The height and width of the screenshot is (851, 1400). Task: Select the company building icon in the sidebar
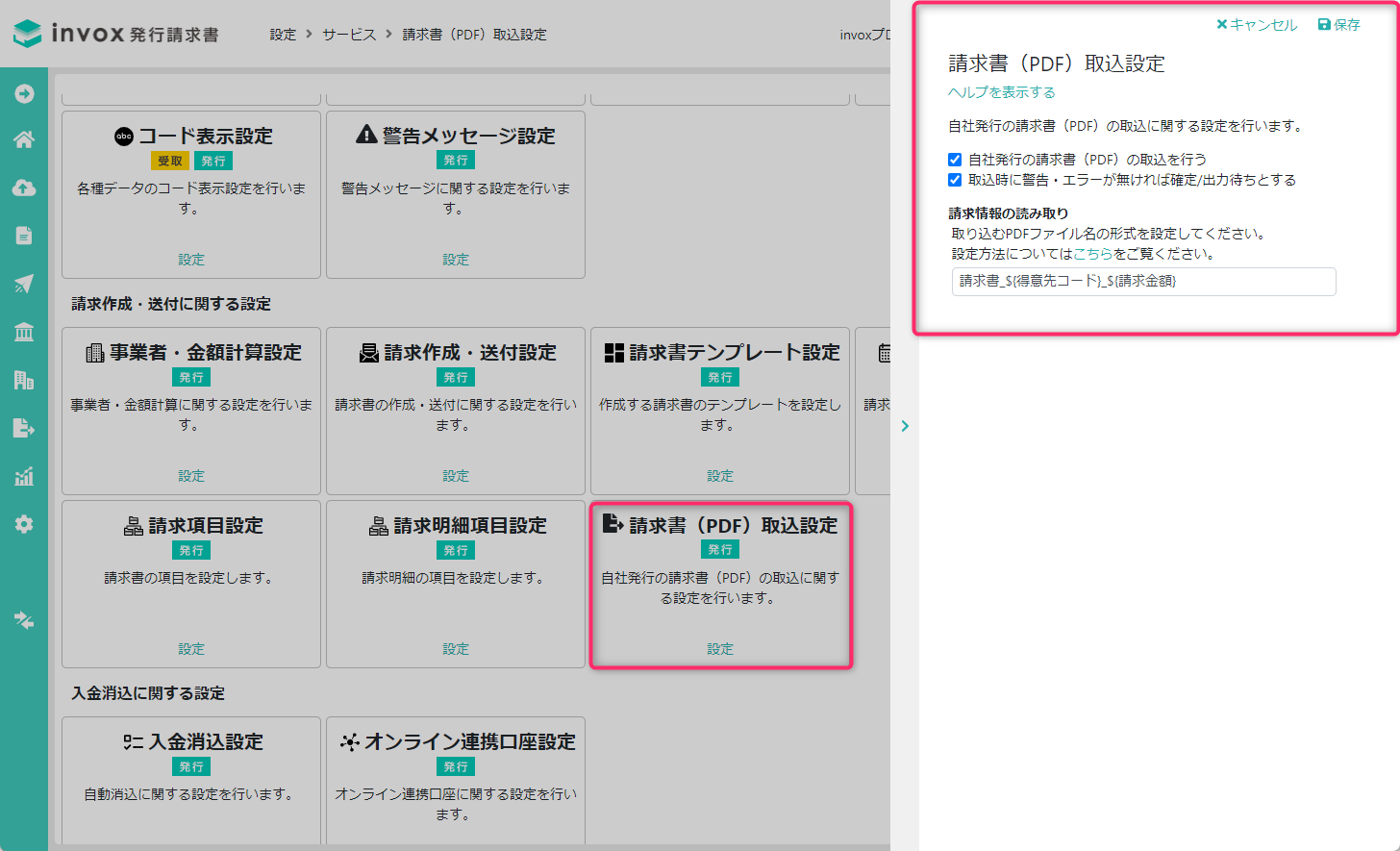[x=24, y=380]
